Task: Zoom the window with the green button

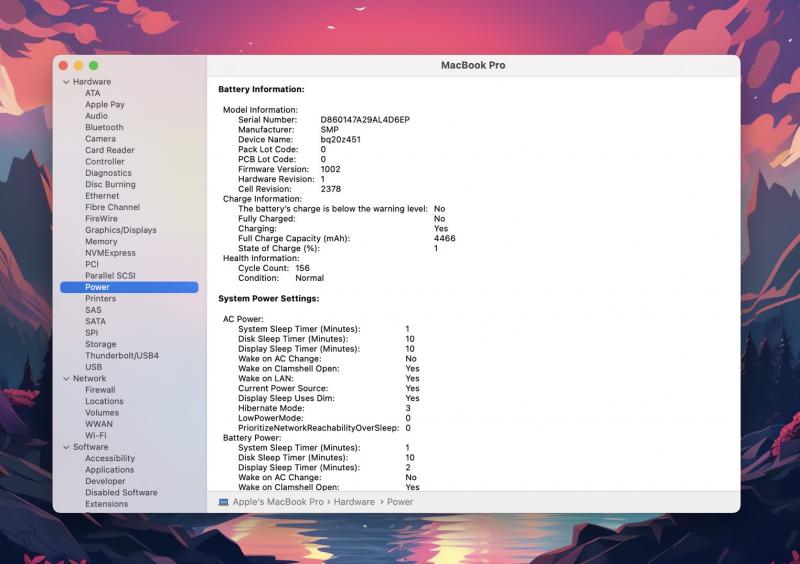Action: 94,66
